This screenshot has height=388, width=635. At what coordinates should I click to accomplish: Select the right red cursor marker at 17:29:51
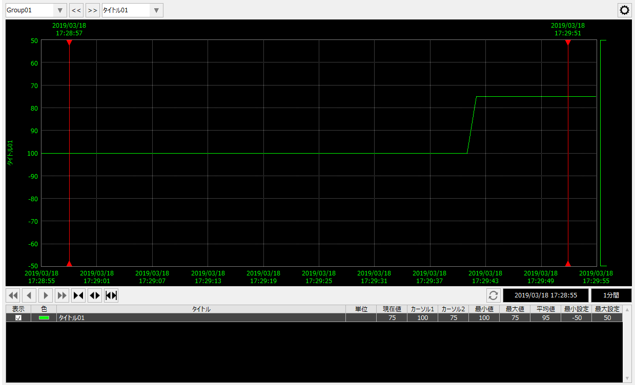point(568,42)
